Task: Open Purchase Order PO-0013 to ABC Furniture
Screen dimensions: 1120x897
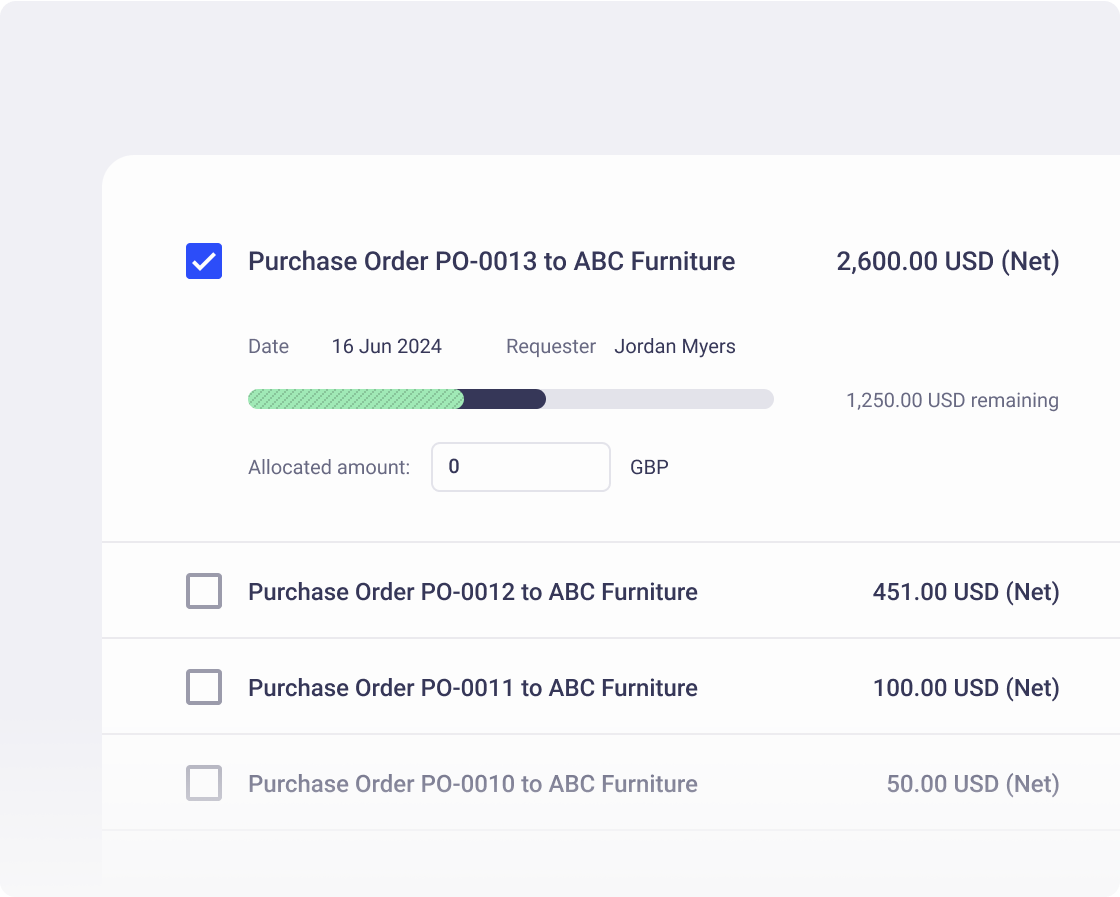Action: (491, 261)
